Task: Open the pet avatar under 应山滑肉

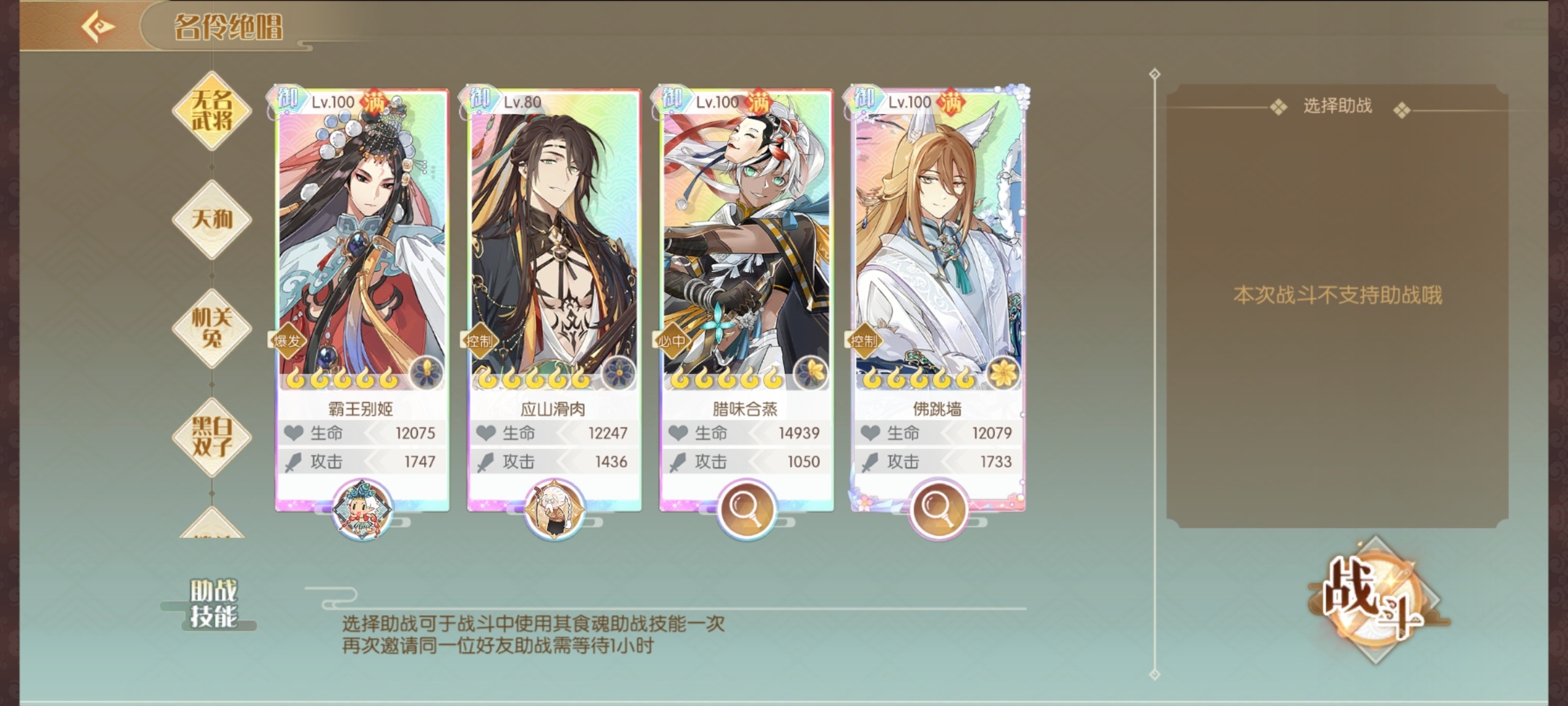Action: 553,509
